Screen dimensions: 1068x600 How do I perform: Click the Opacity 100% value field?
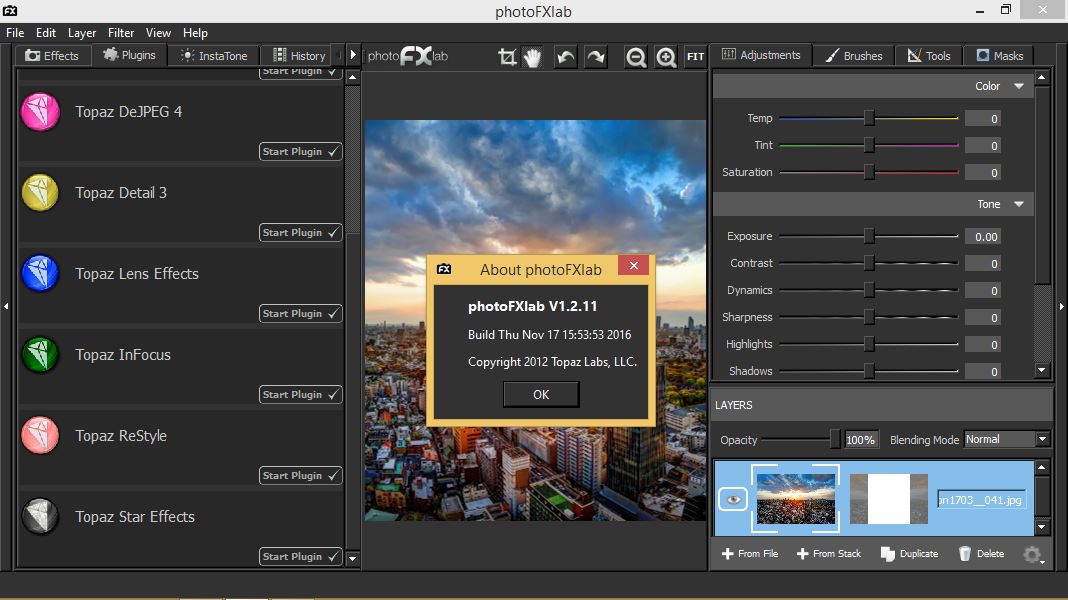pyautogui.click(x=860, y=440)
